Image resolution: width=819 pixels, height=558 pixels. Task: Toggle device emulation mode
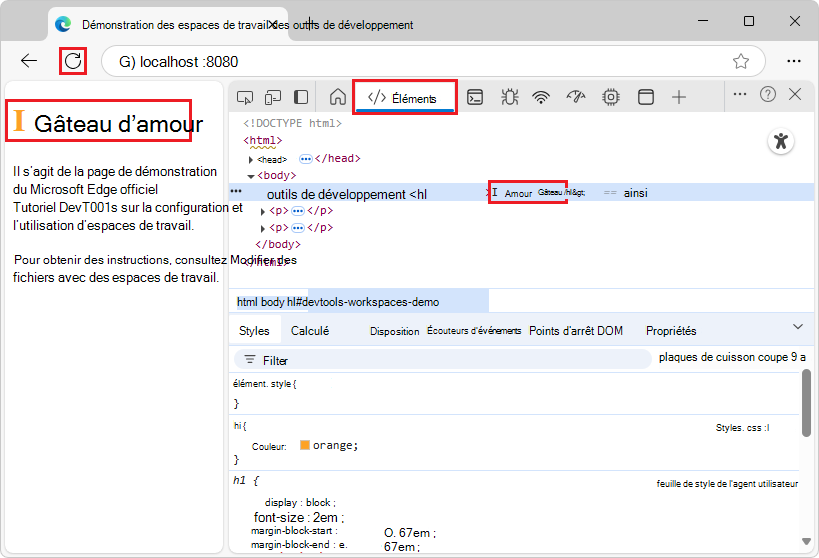(273, 97)
